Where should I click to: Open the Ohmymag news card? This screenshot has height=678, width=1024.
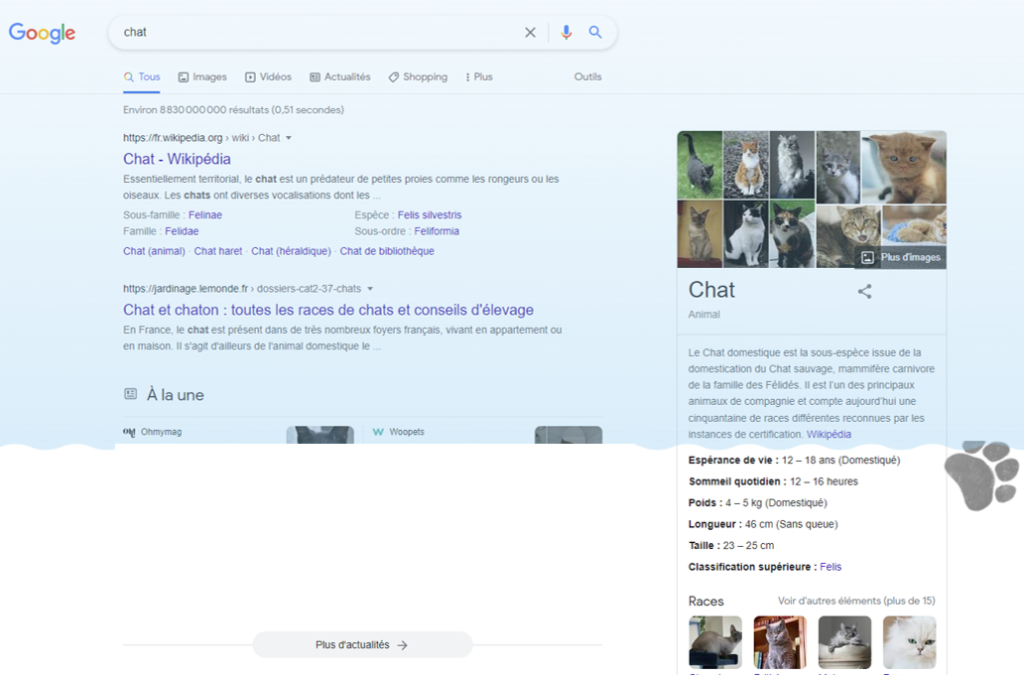[238, 434]
